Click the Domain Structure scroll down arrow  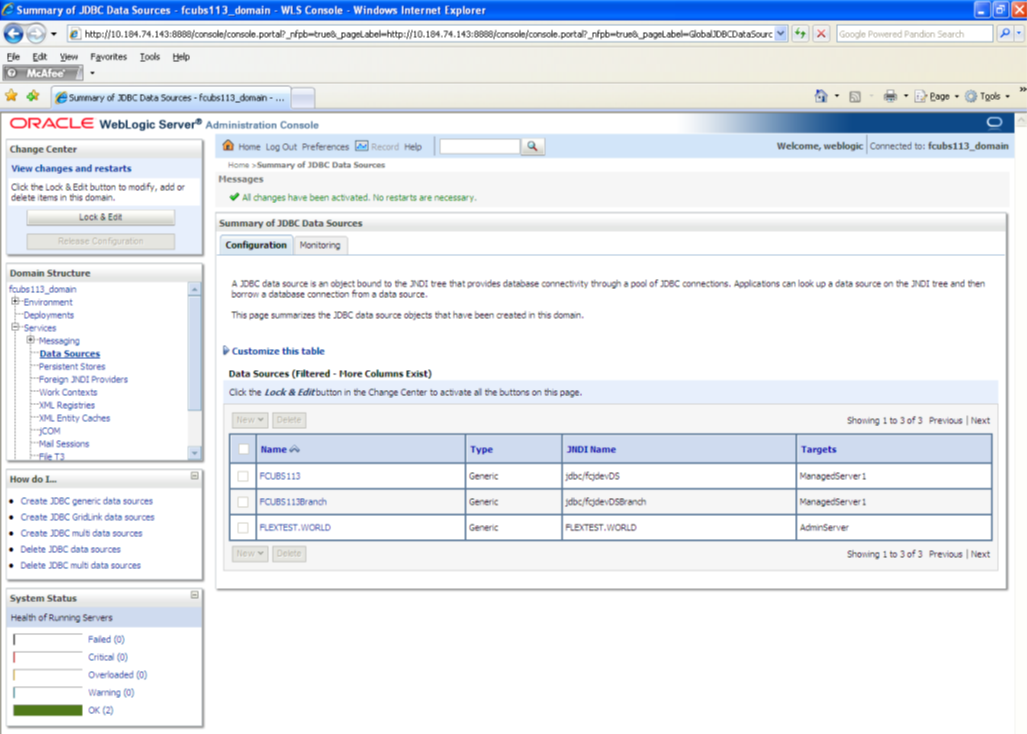pyautogui.click(x=195, y=453)
